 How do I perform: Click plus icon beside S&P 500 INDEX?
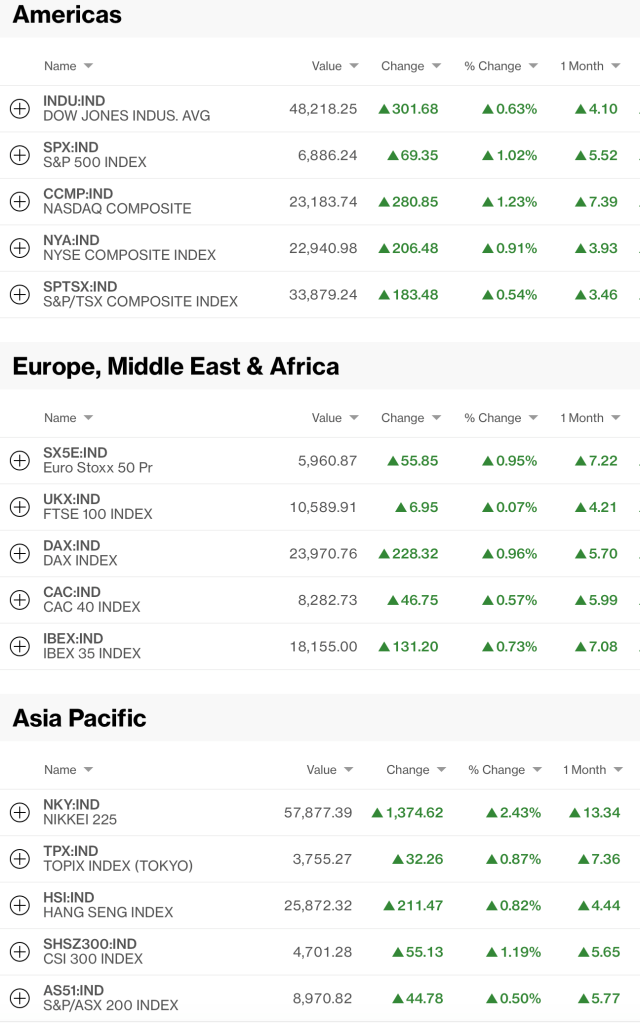19,155
